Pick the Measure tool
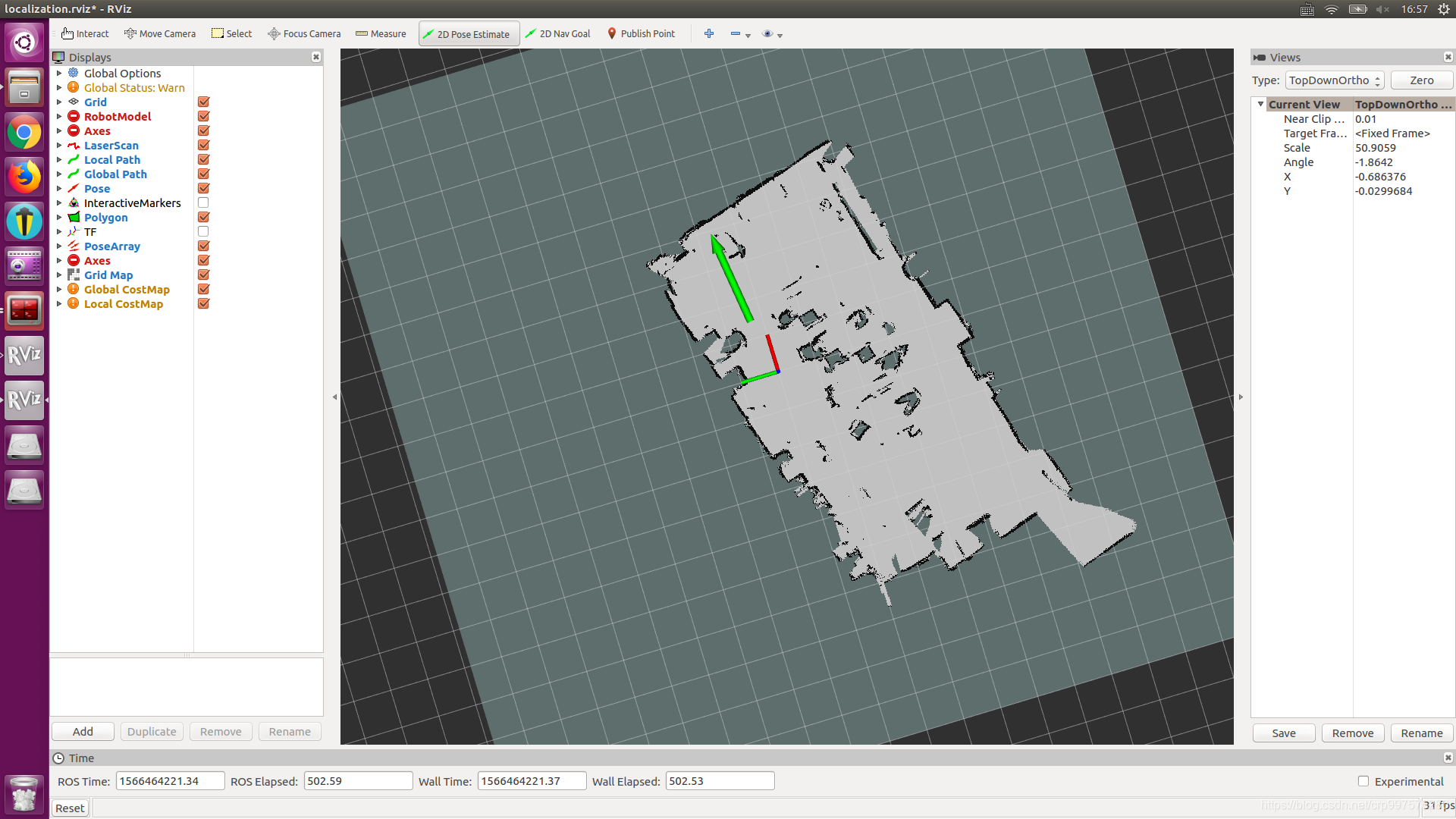 pyautogui.click(x=381, y=33)
